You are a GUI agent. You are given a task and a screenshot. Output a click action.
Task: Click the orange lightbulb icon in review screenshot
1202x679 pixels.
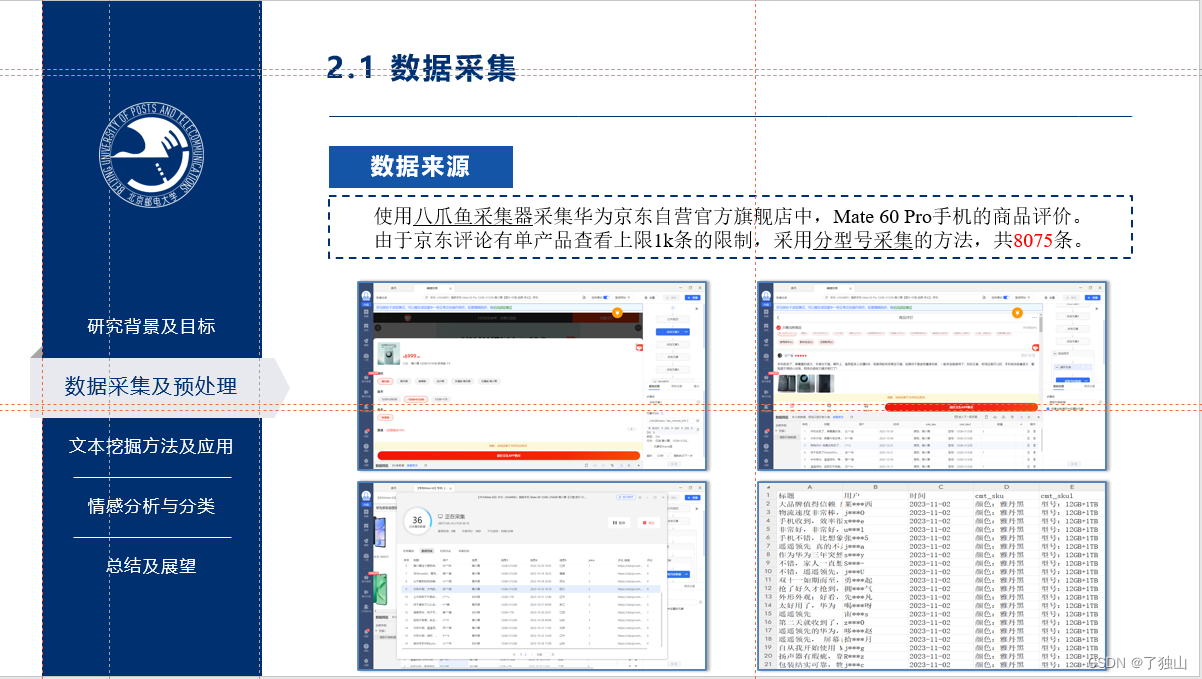point(1016,313)
